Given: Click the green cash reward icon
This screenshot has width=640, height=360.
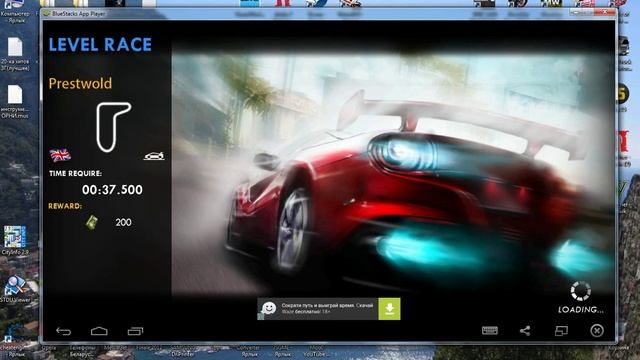Looking at the screenshot, I should (92, 222).
